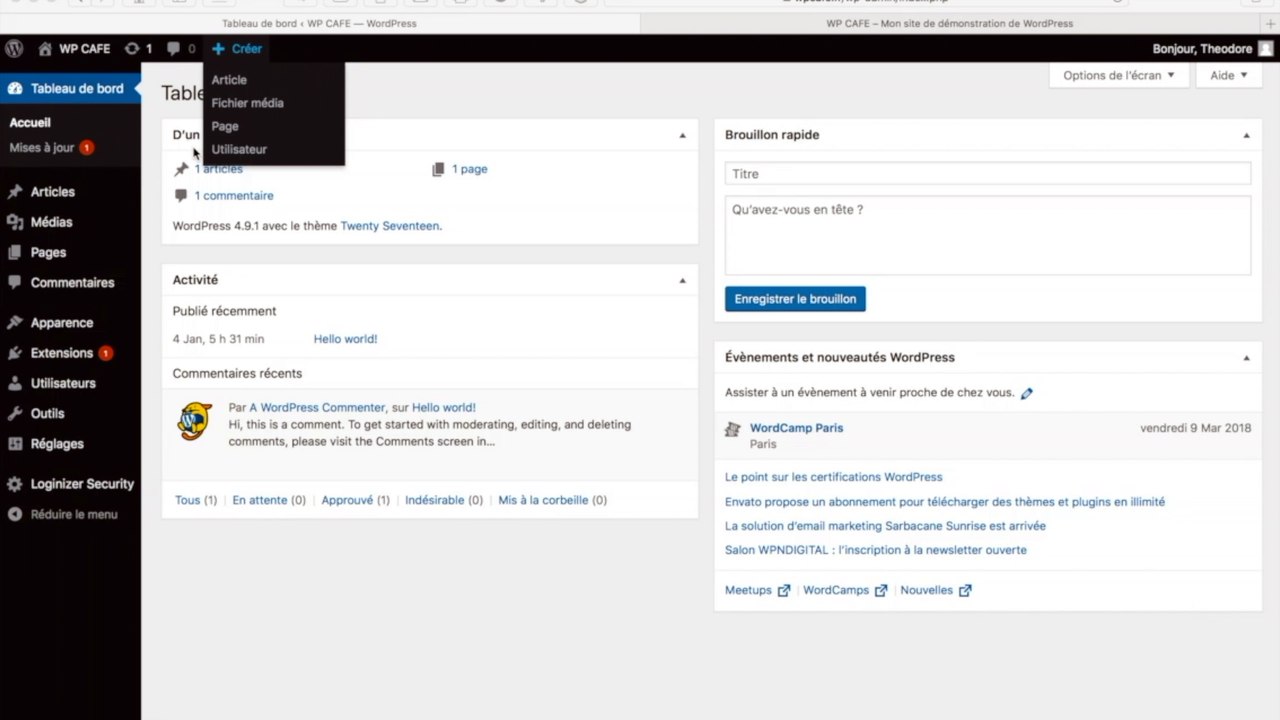
Task: Click the updates circular arrows icon
Action: [132, 48]
